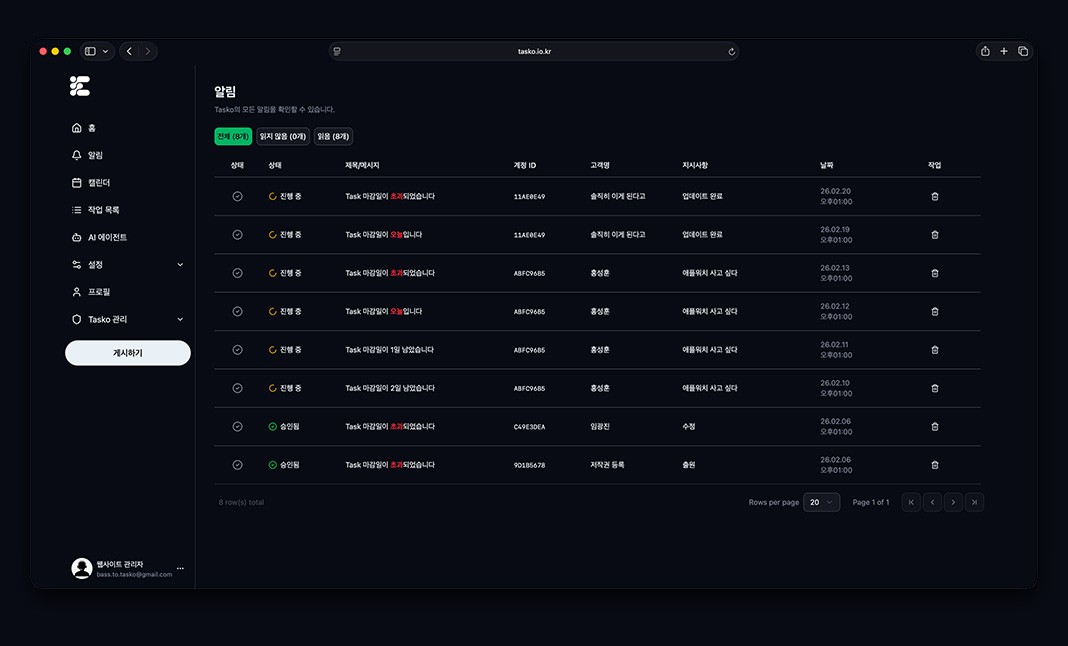Toggle read status on the 26.02.11 row

pyautogui.click(x=237, y=350)
